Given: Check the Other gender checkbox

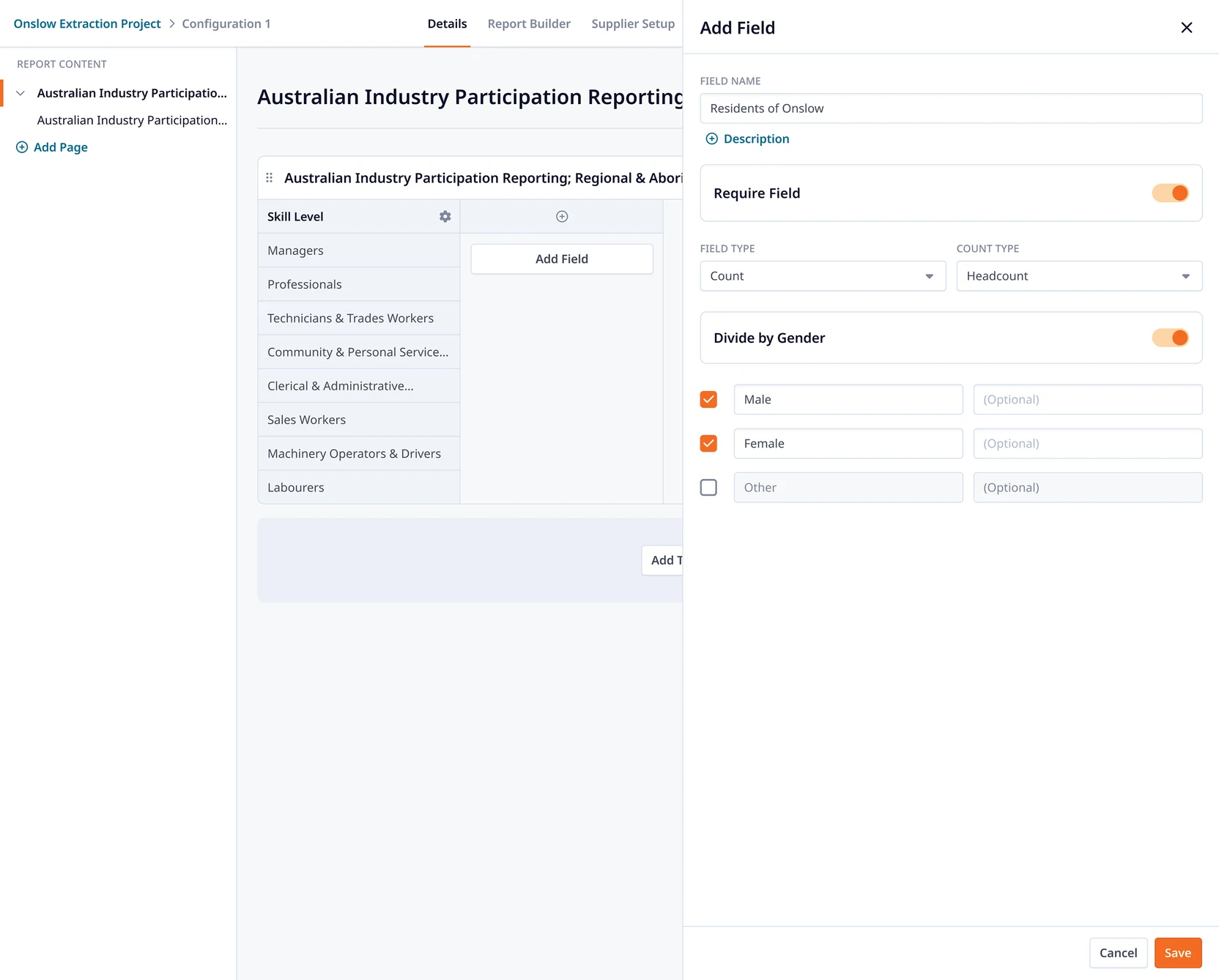Looking at the screenshot, I should pyautogui.click(x=708, y=487).
